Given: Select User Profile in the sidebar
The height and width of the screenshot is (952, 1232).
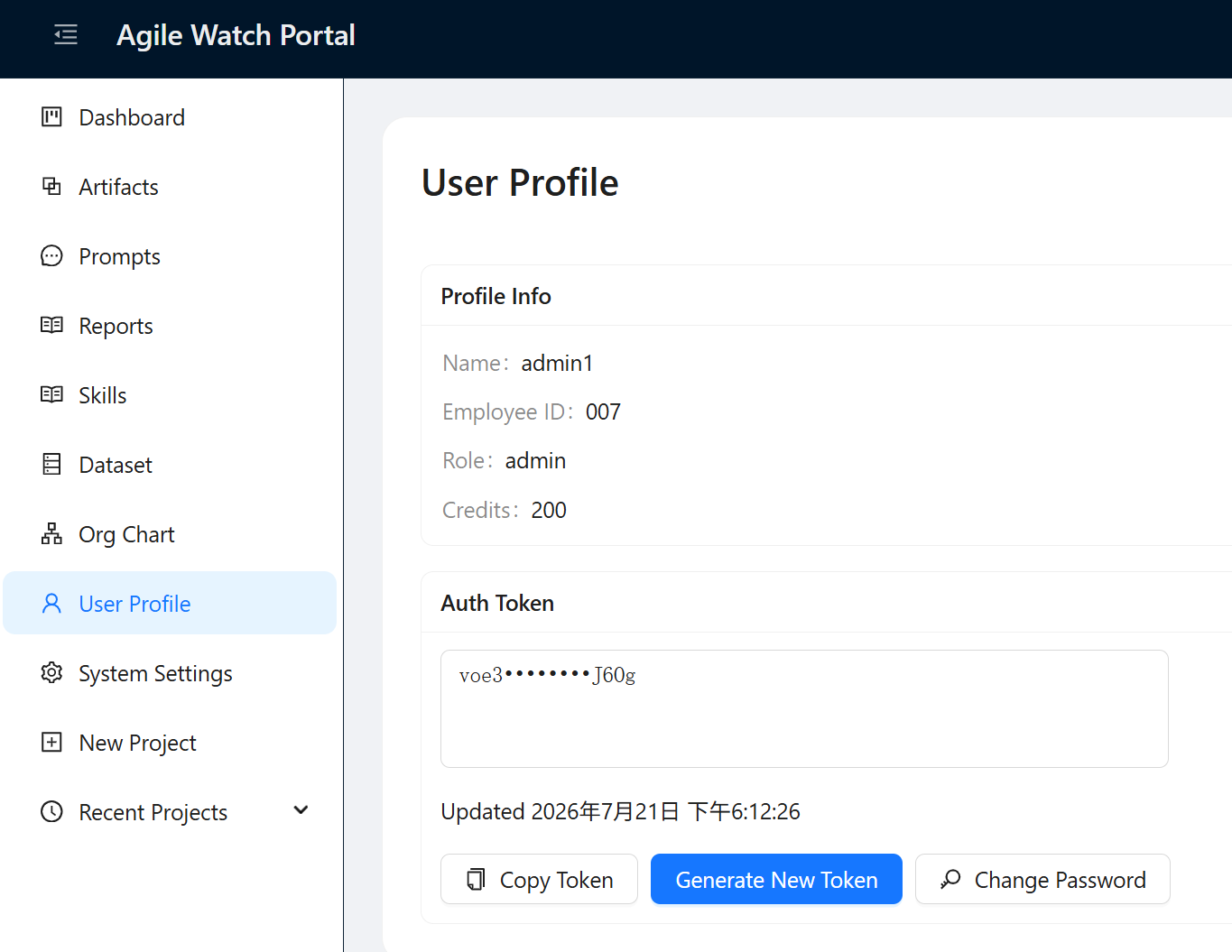Looking at the screenshot, I should point(170,603).
